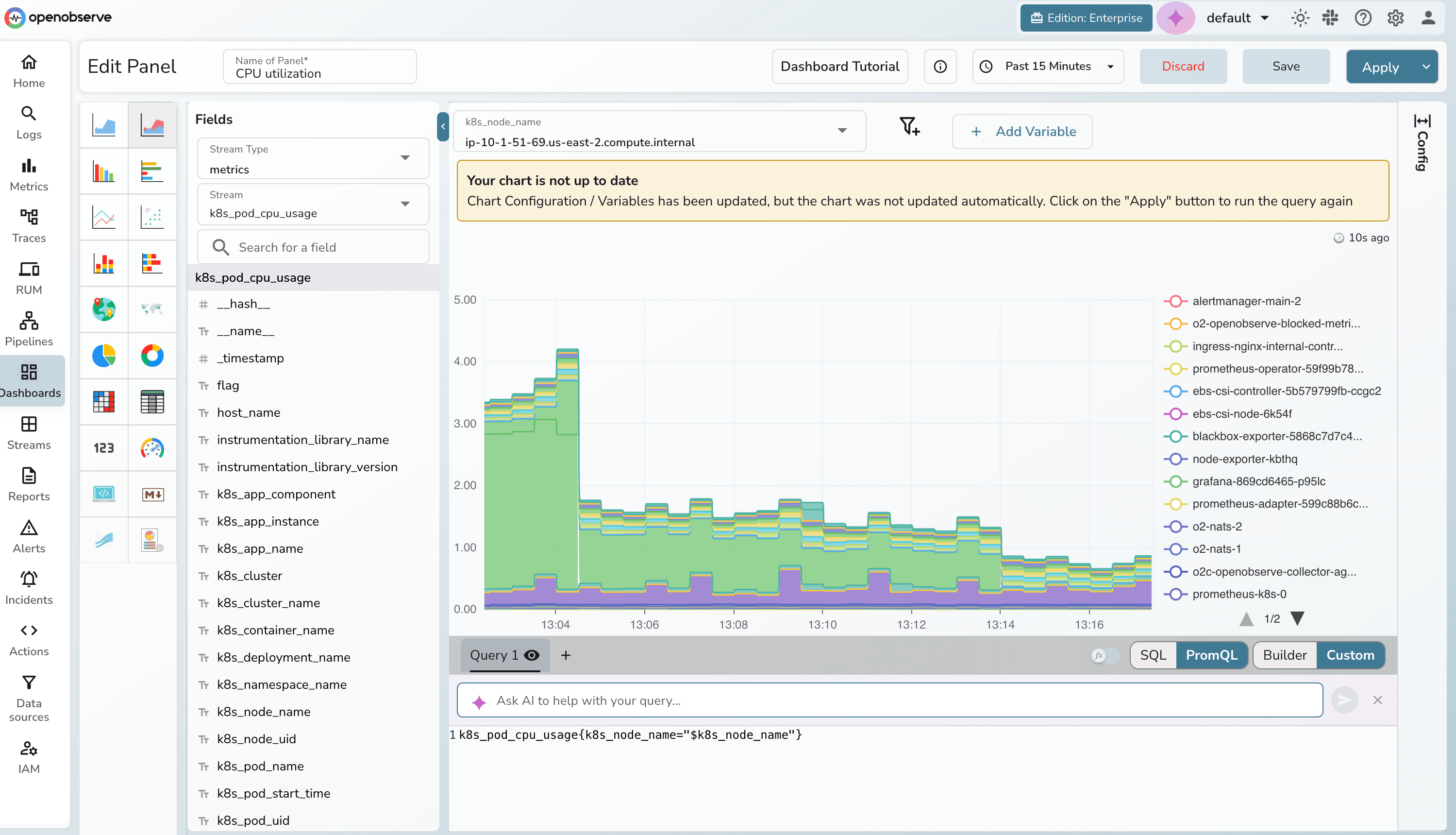Select the heatmap visualization icon
The width and height of the screenshot is (1456, 835).
(104, 402)
